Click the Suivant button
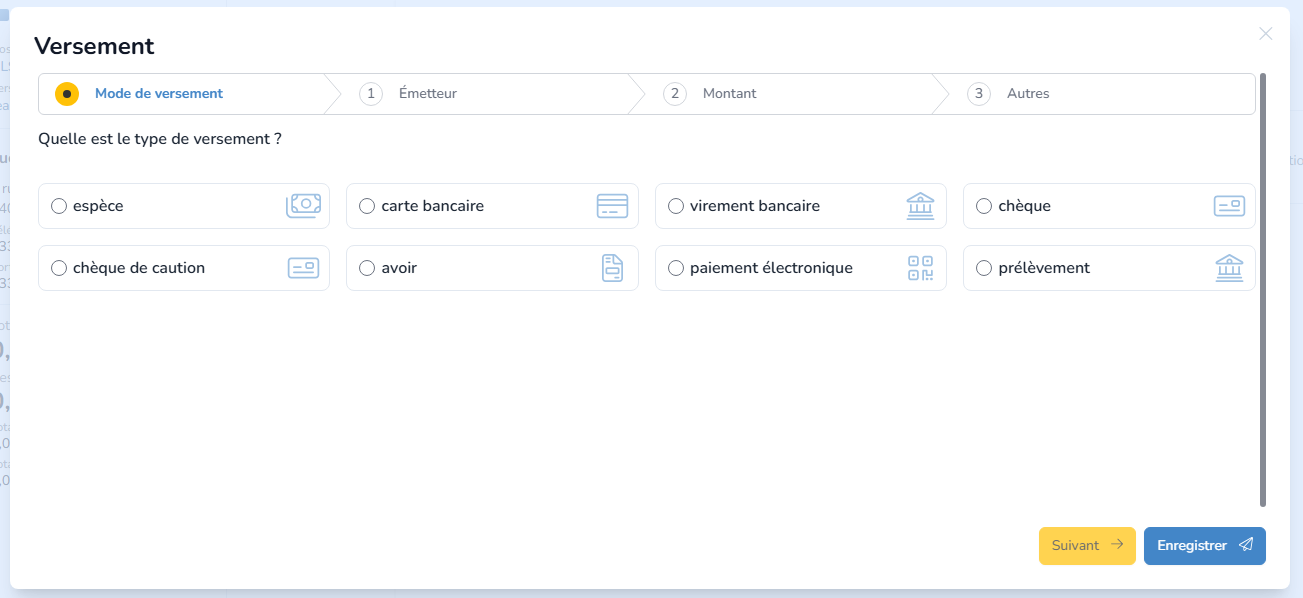1303x598 pixels. point(1087,546)
